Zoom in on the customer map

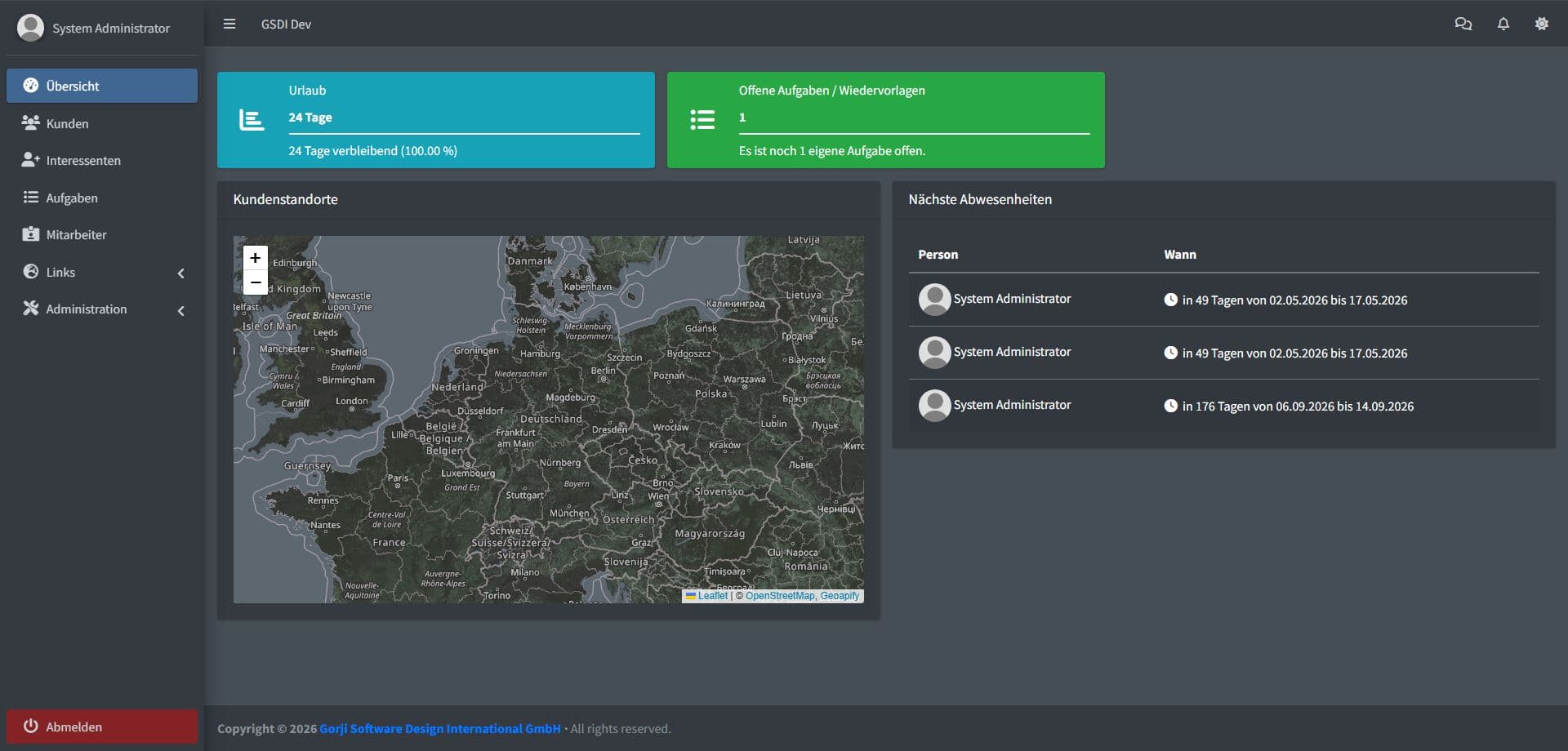[x=256, y=258]
